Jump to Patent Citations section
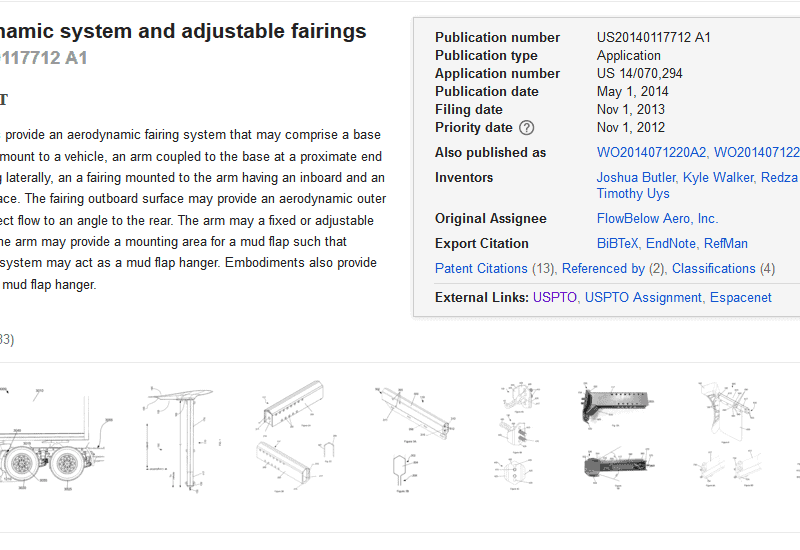 (481, 268)
